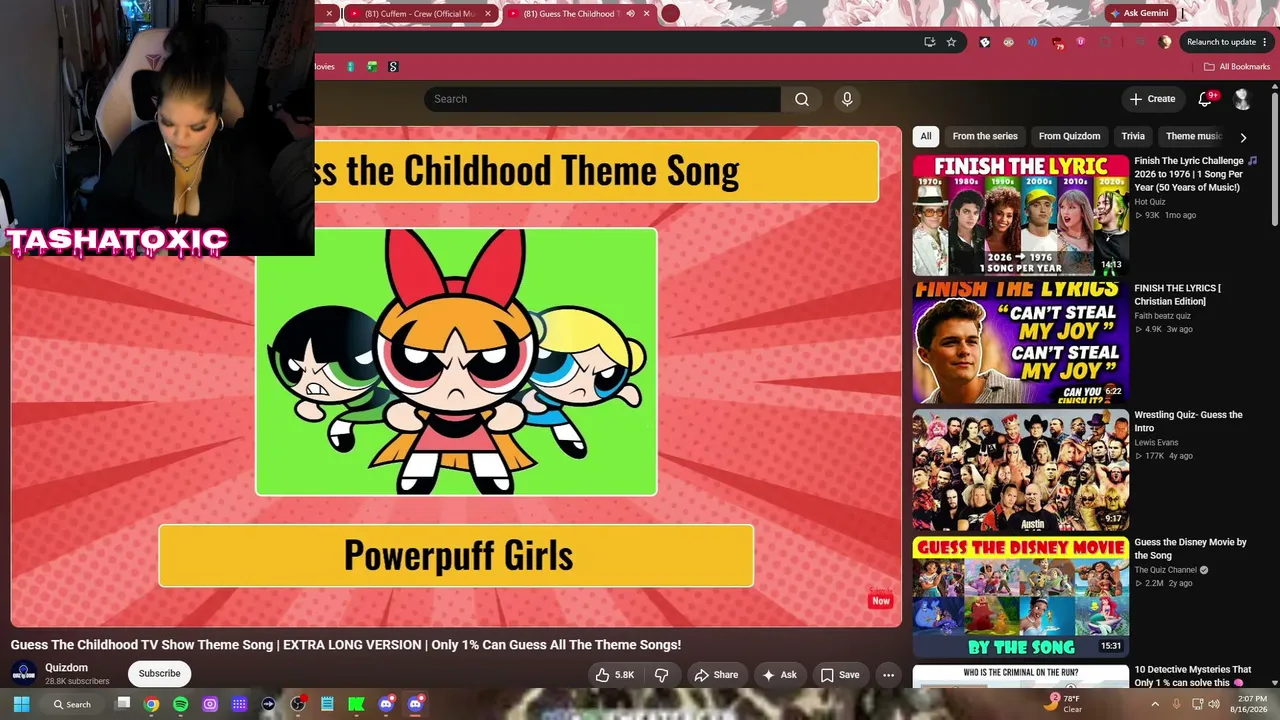
Task: Open Finish The Lyric Challenge video thumbnail
Action: point(1020,215)
